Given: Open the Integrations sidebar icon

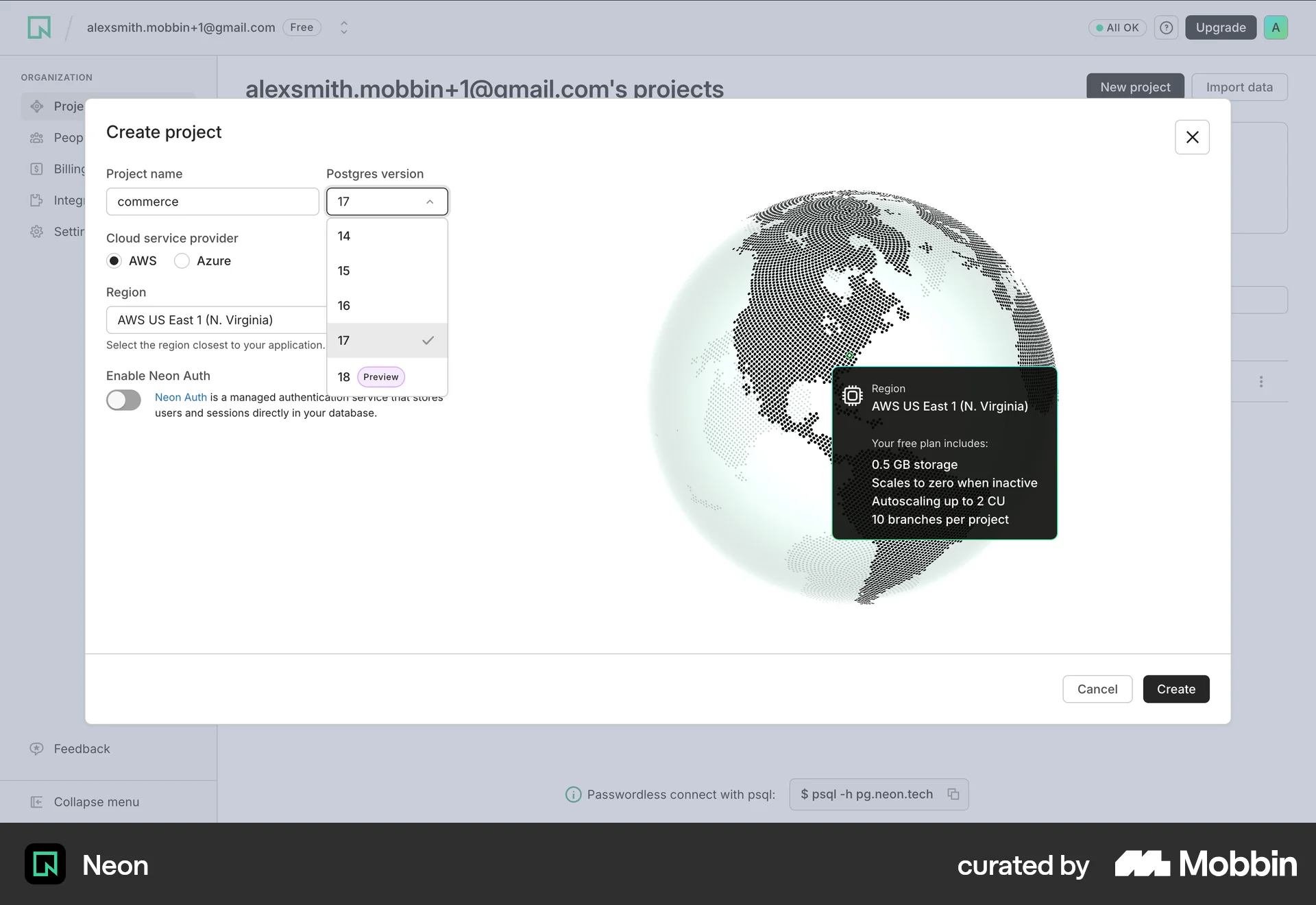Looking at the screenshot, I should pyautogui.click(x=37, y=201).
